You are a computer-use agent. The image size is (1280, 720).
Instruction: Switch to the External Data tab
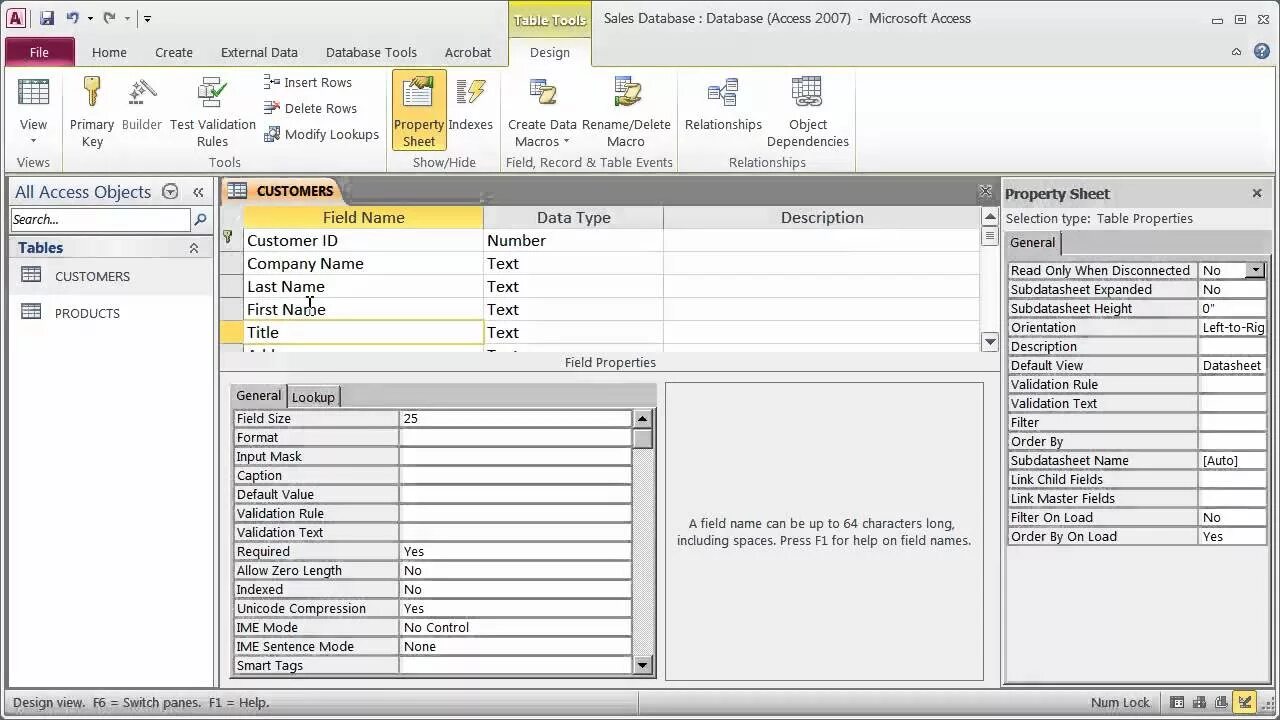click(x=259, y=52)
